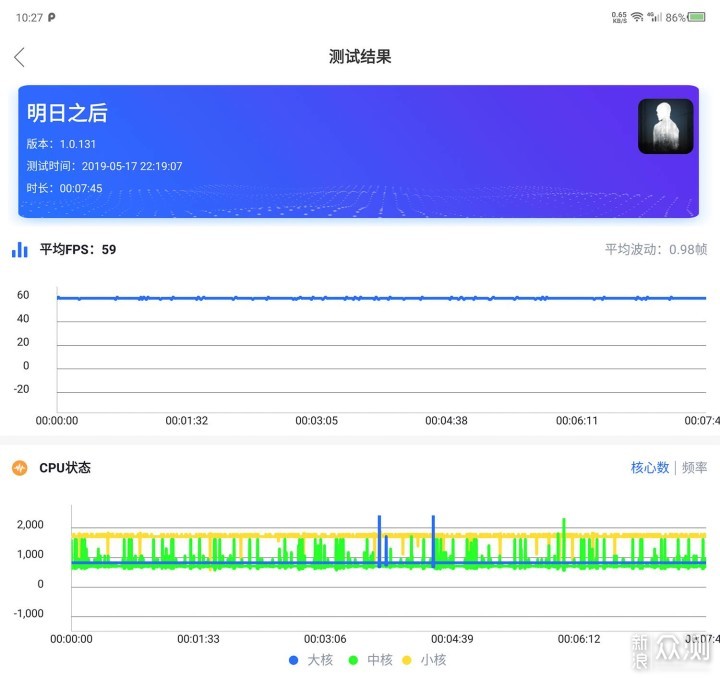Click 00:03:05 on the FPS chart axis
720x679 pixels.
(316, 421)
